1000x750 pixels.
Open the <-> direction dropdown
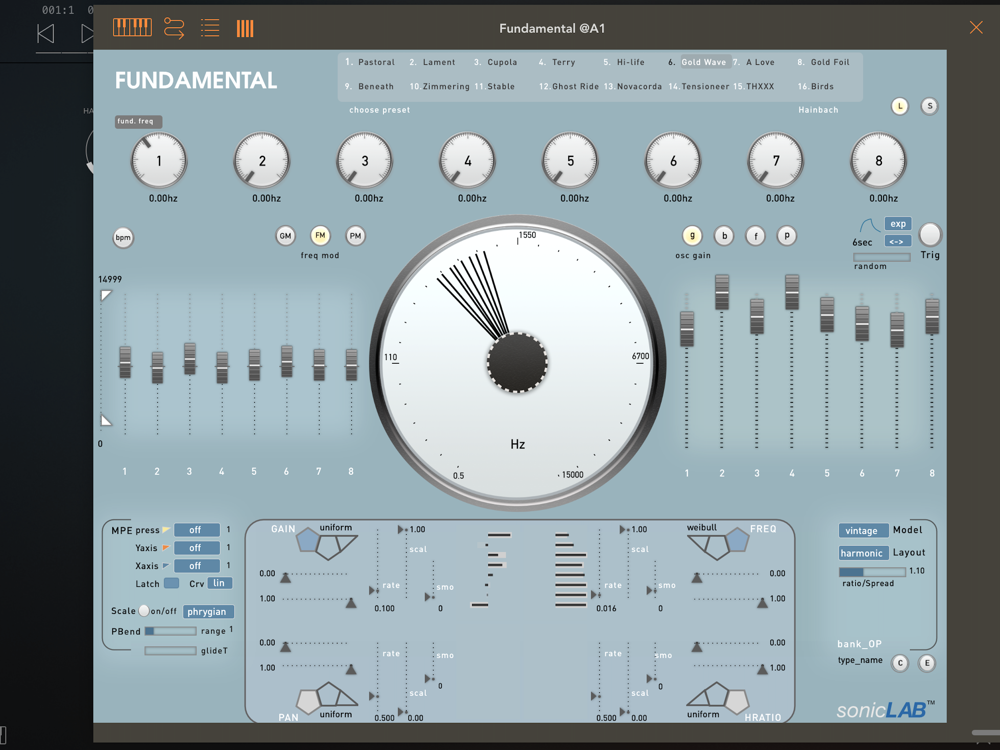[898, 242]
